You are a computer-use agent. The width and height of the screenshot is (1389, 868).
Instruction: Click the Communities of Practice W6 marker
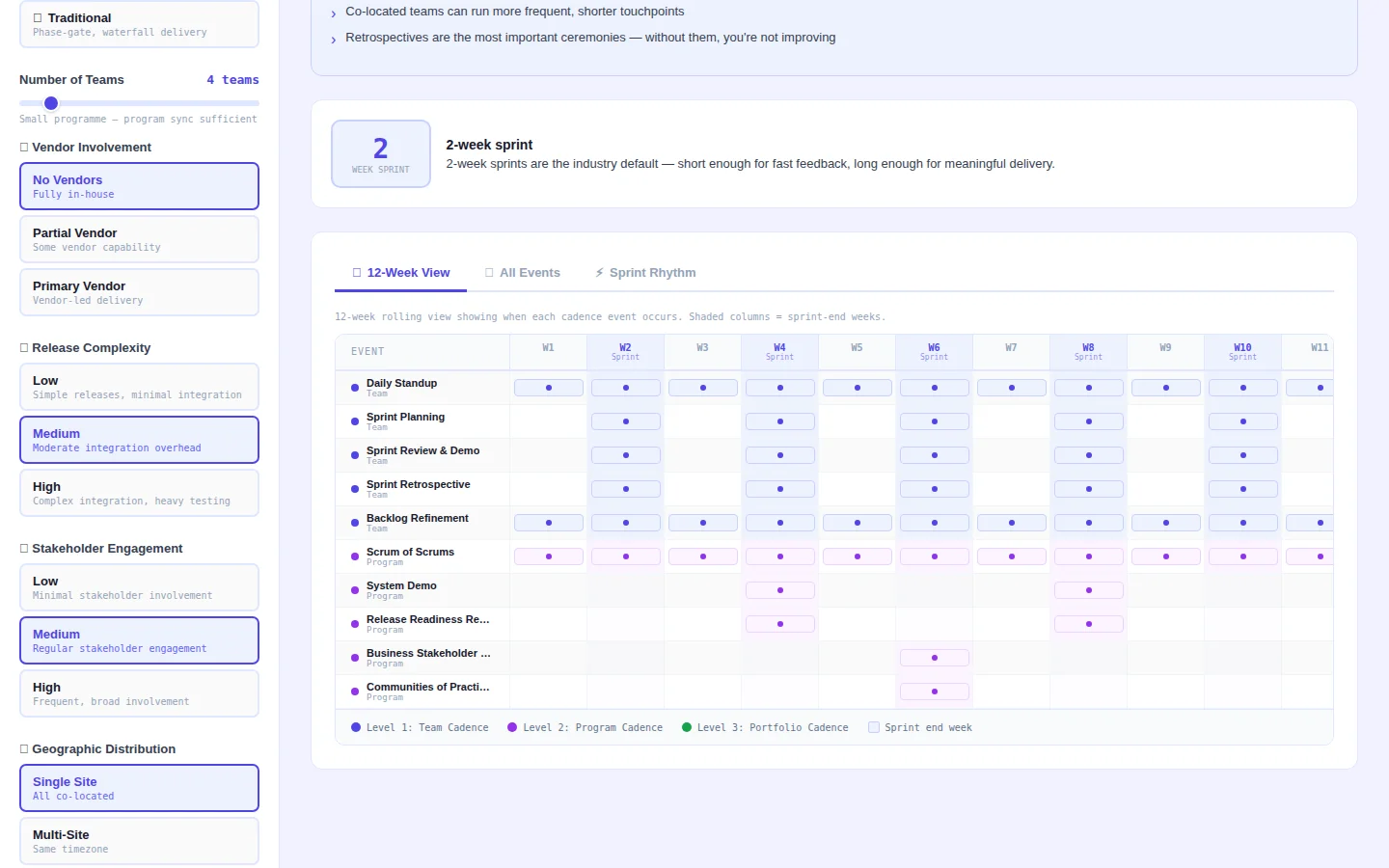point(934,692)
